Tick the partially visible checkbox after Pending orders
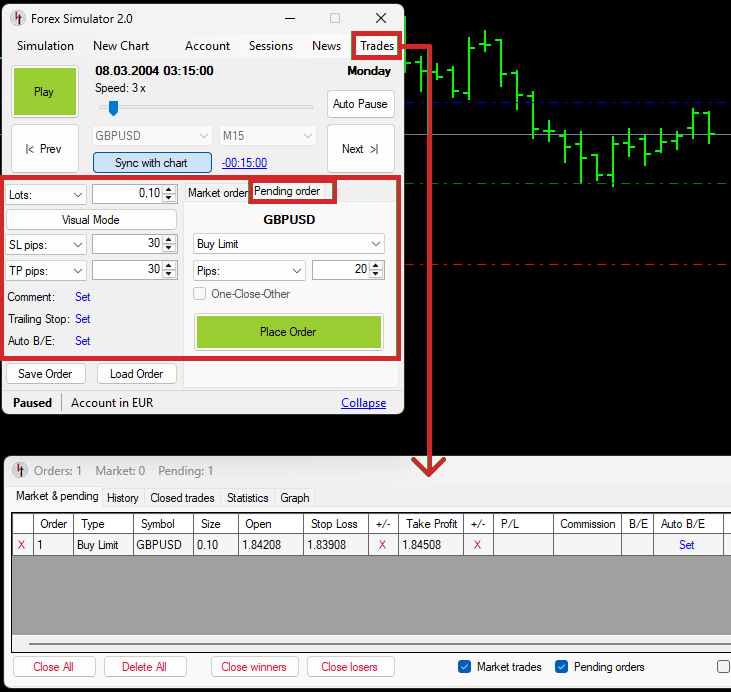This screenshot has height=692, width=731. [724, 667]
